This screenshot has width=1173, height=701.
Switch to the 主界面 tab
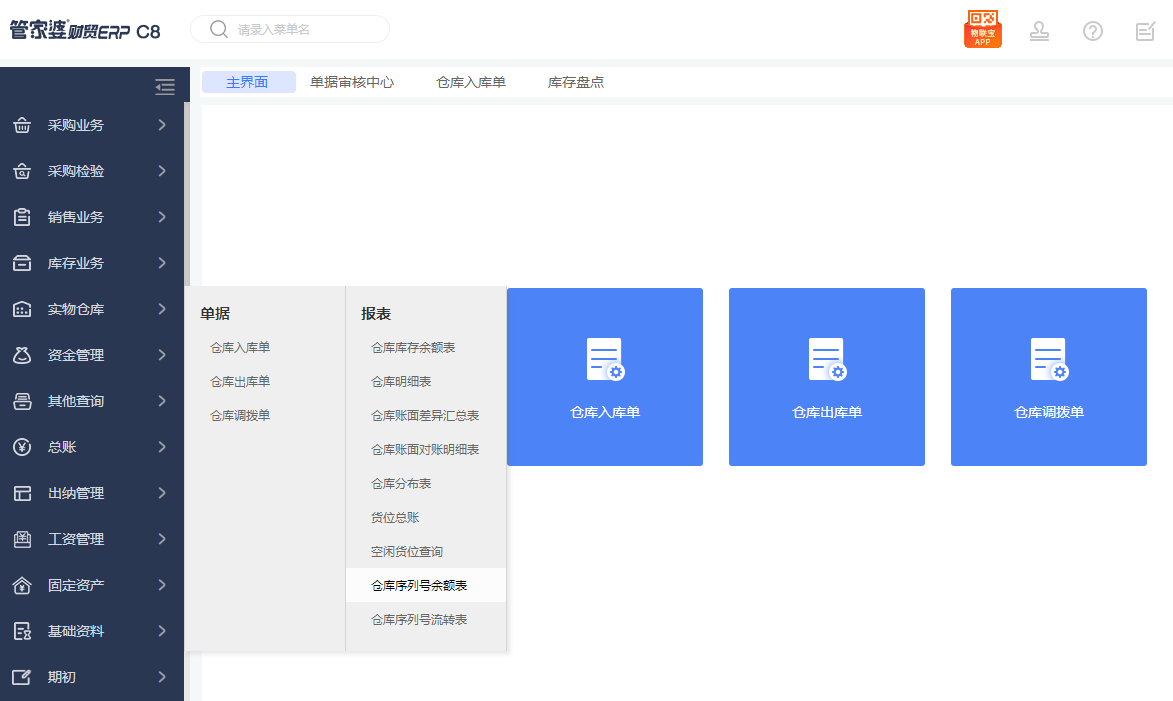click(x=248, y=82)
